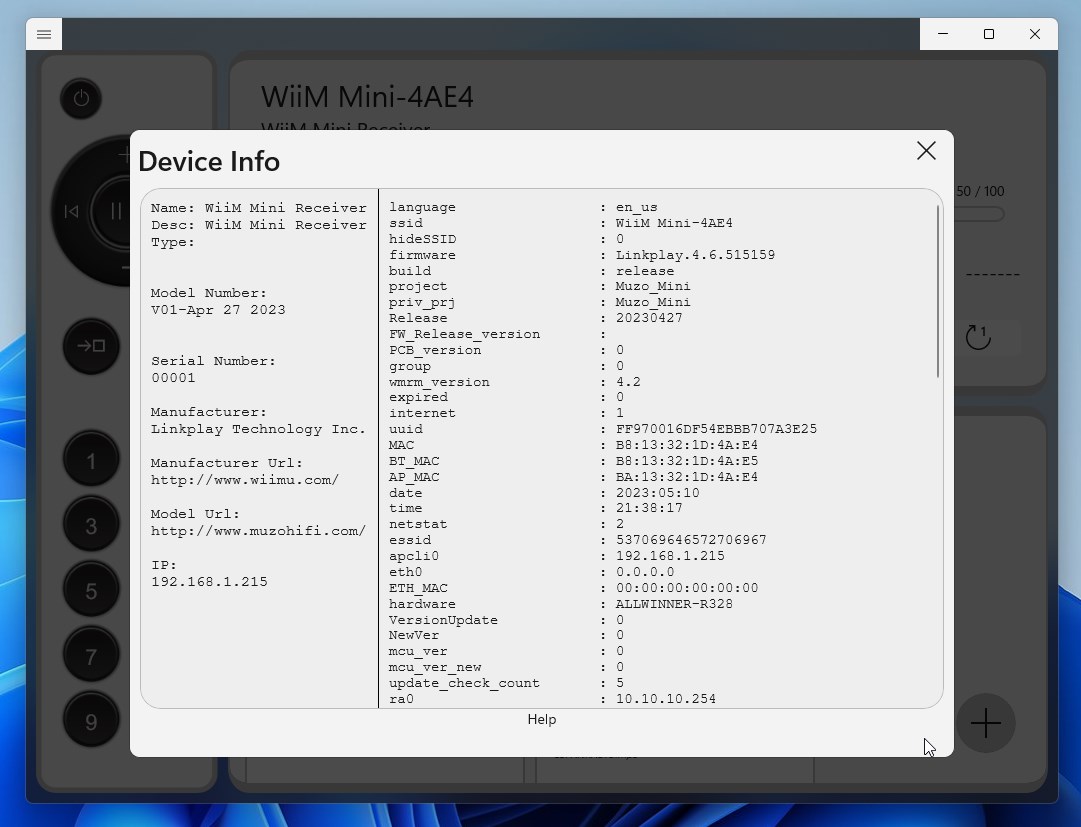Click the hardware value ALLWINNER-R328
Viewport: 1081px width, 827px height.
coord(674,604)
